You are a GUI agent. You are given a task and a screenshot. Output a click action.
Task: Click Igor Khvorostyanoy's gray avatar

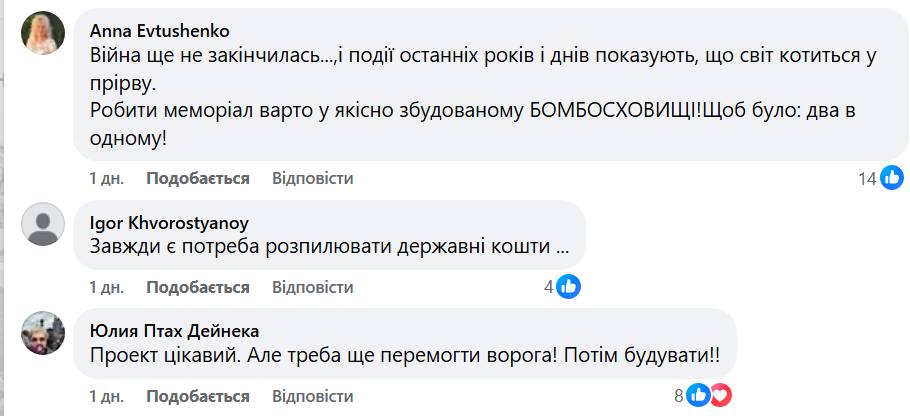pos(43,224)
